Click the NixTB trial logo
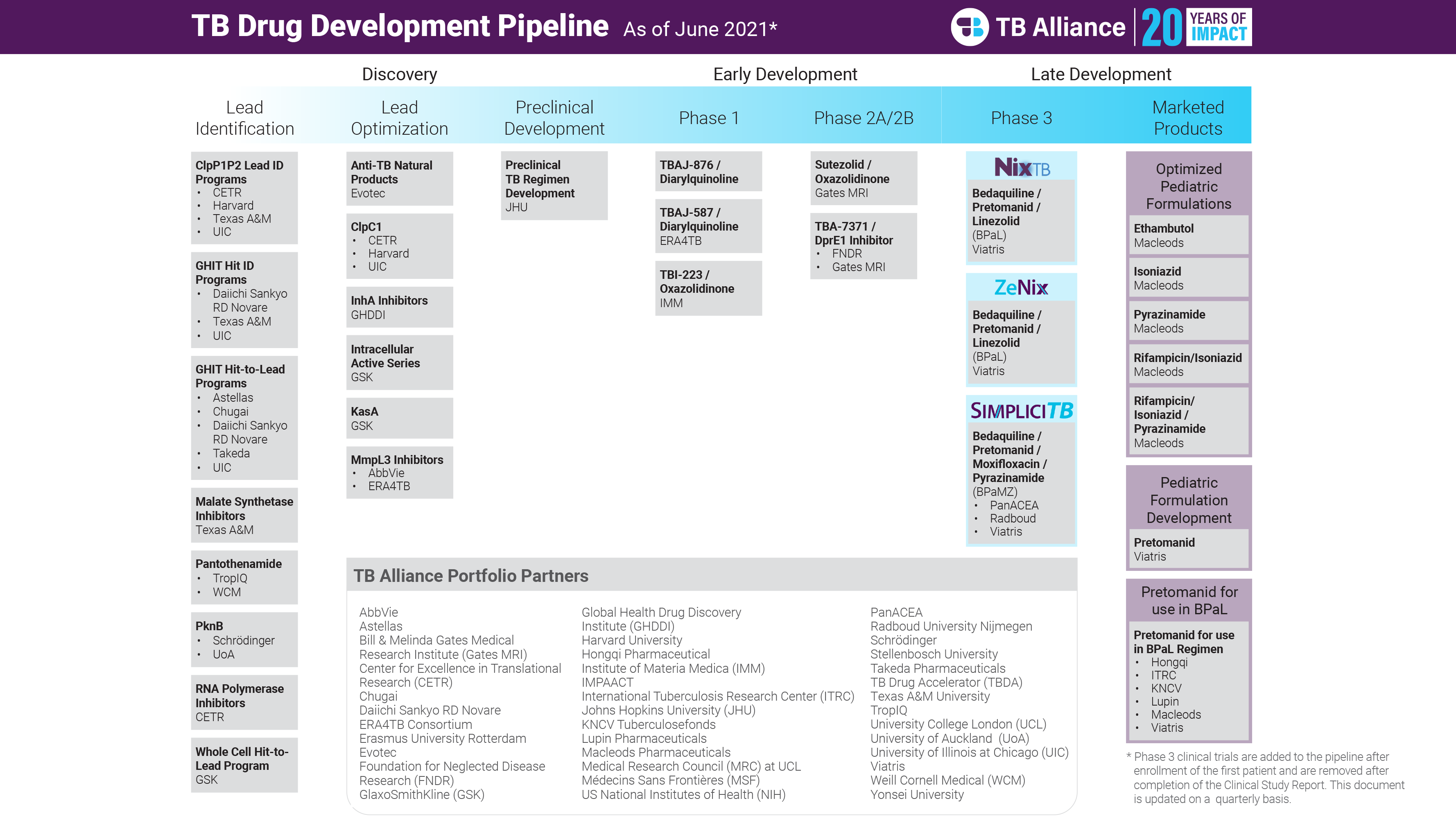This screenshot has width=1456, height=819. pyautogui.click(x=1022, y=167)
